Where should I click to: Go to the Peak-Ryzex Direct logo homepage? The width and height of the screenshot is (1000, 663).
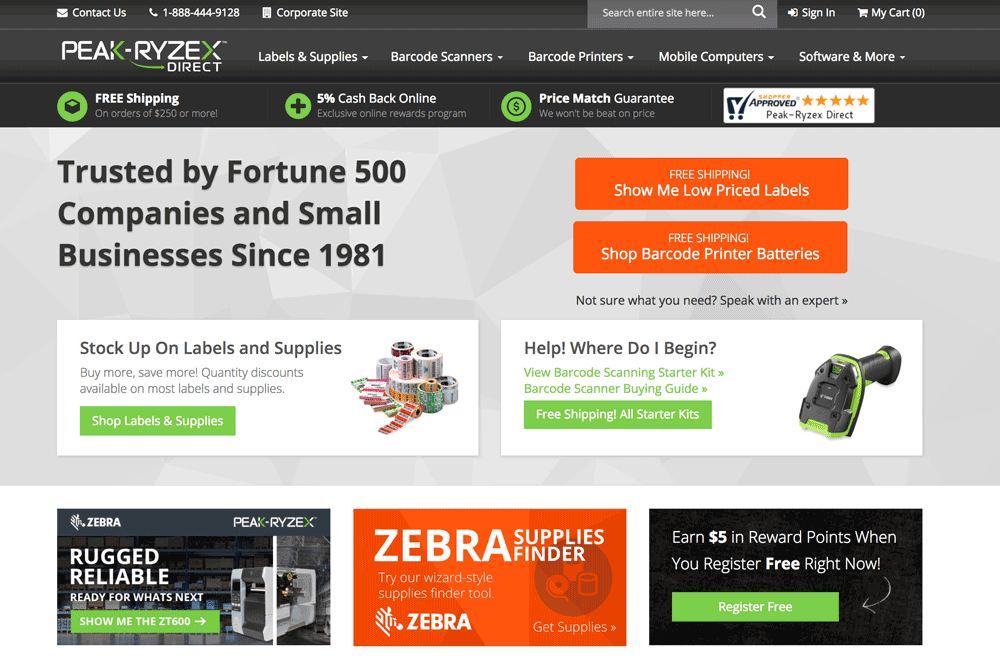(x=143, y=55)
